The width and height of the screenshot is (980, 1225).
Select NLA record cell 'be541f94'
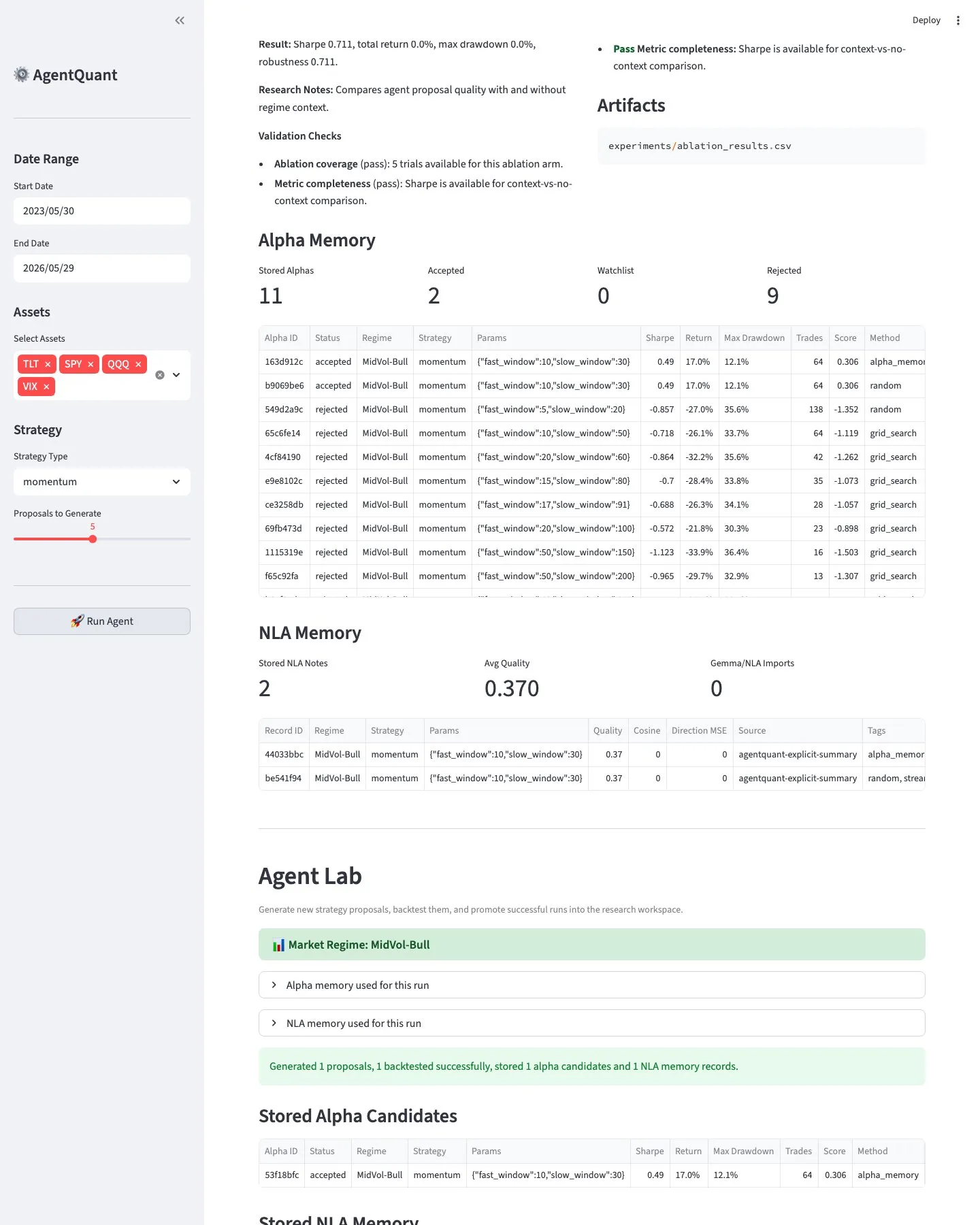pyautogui.click(x=284, y=779)
